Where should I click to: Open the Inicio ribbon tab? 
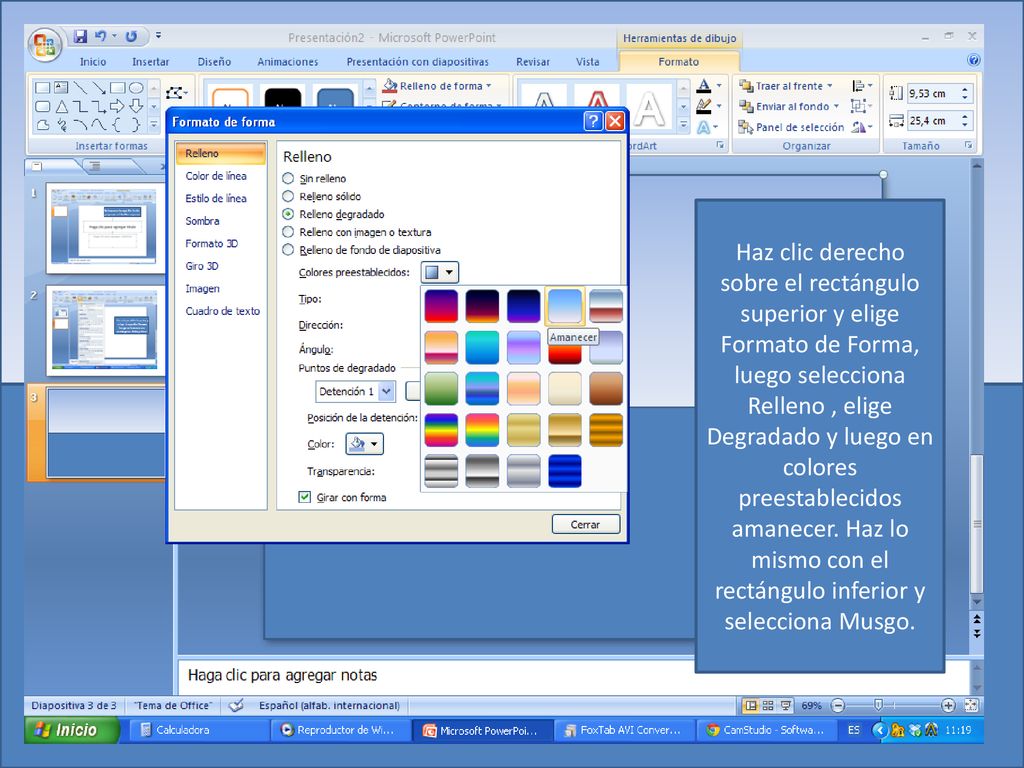pos(93,61)
